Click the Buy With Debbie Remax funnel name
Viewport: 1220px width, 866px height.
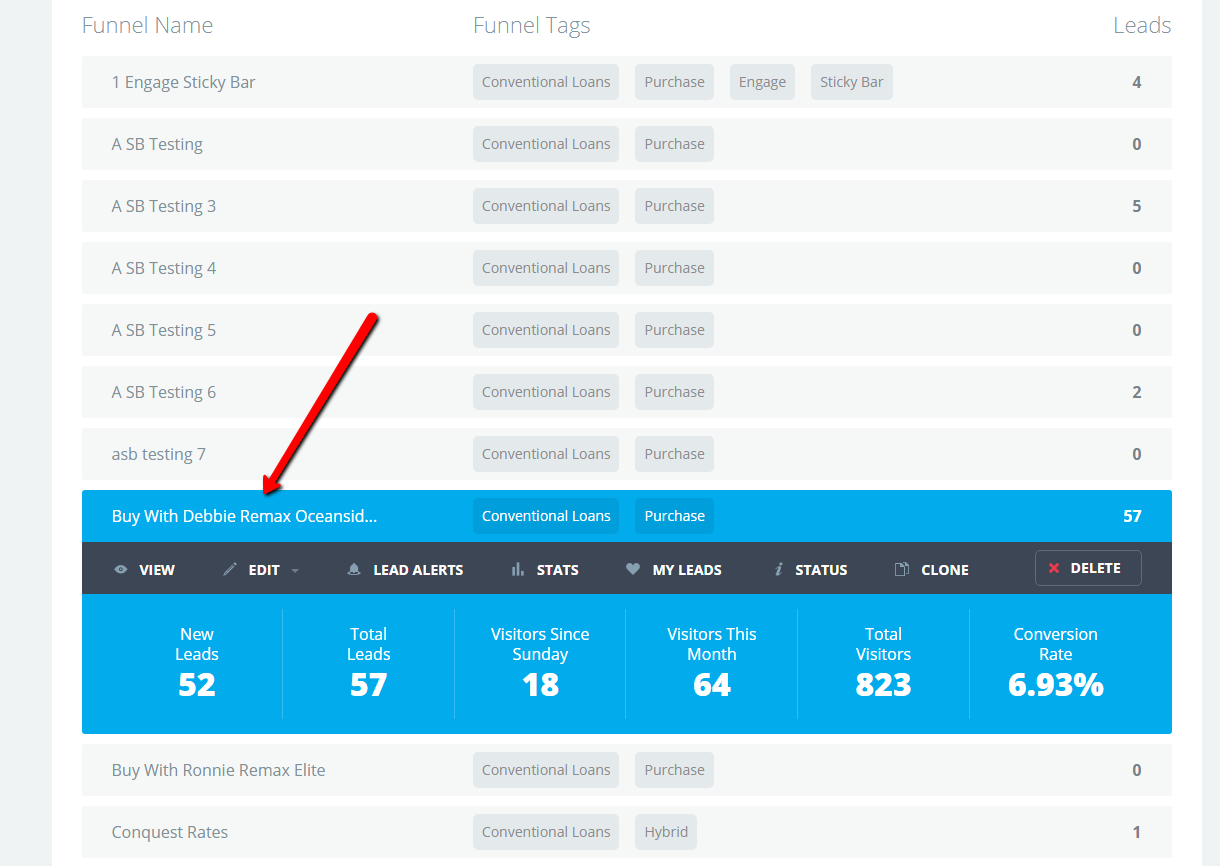pyautogui.click(x=245, y=516)
